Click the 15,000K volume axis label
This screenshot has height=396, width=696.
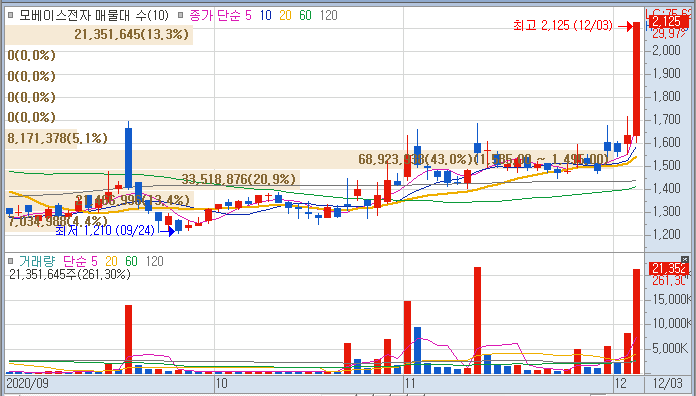(x=671, y=300)
